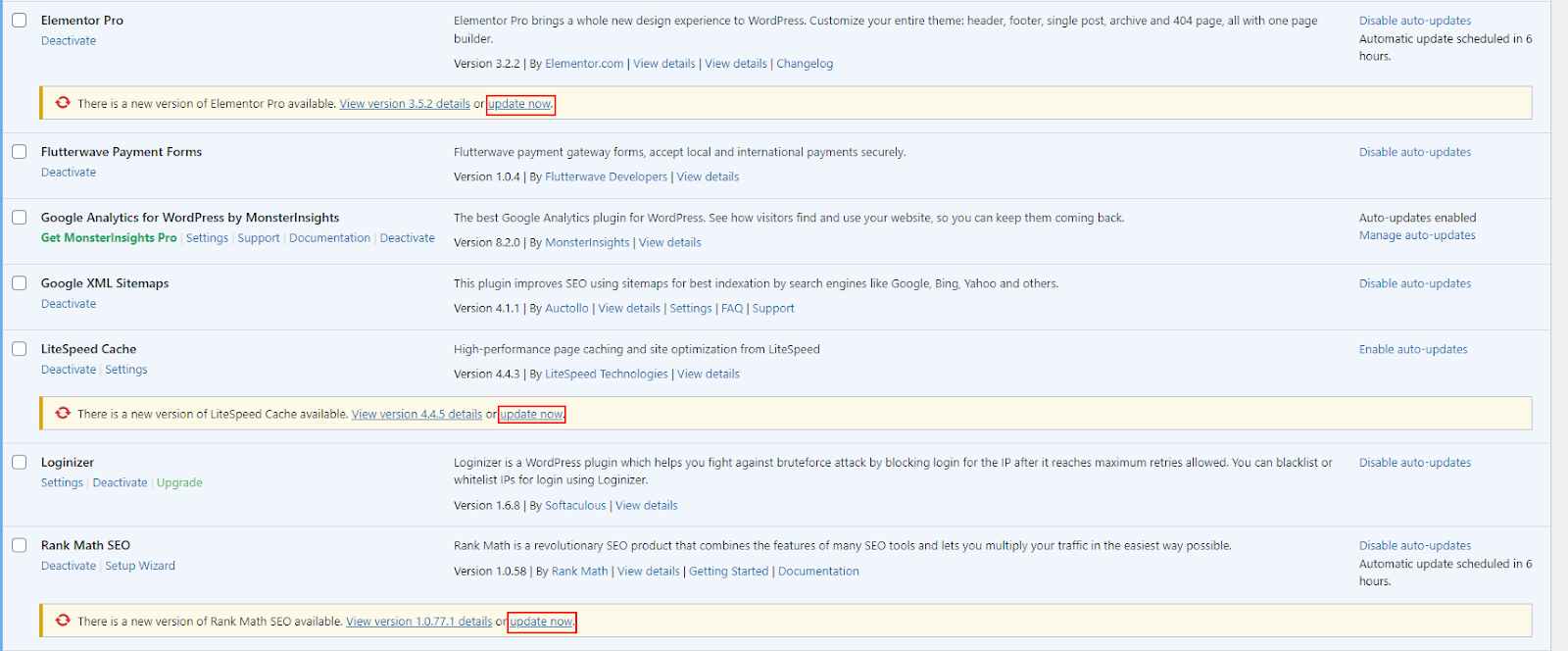This screenshot has width=1568, height=651.
Task: Disable auto-updates for Flutterwave Payment Forms
Action: point(1415,152)
